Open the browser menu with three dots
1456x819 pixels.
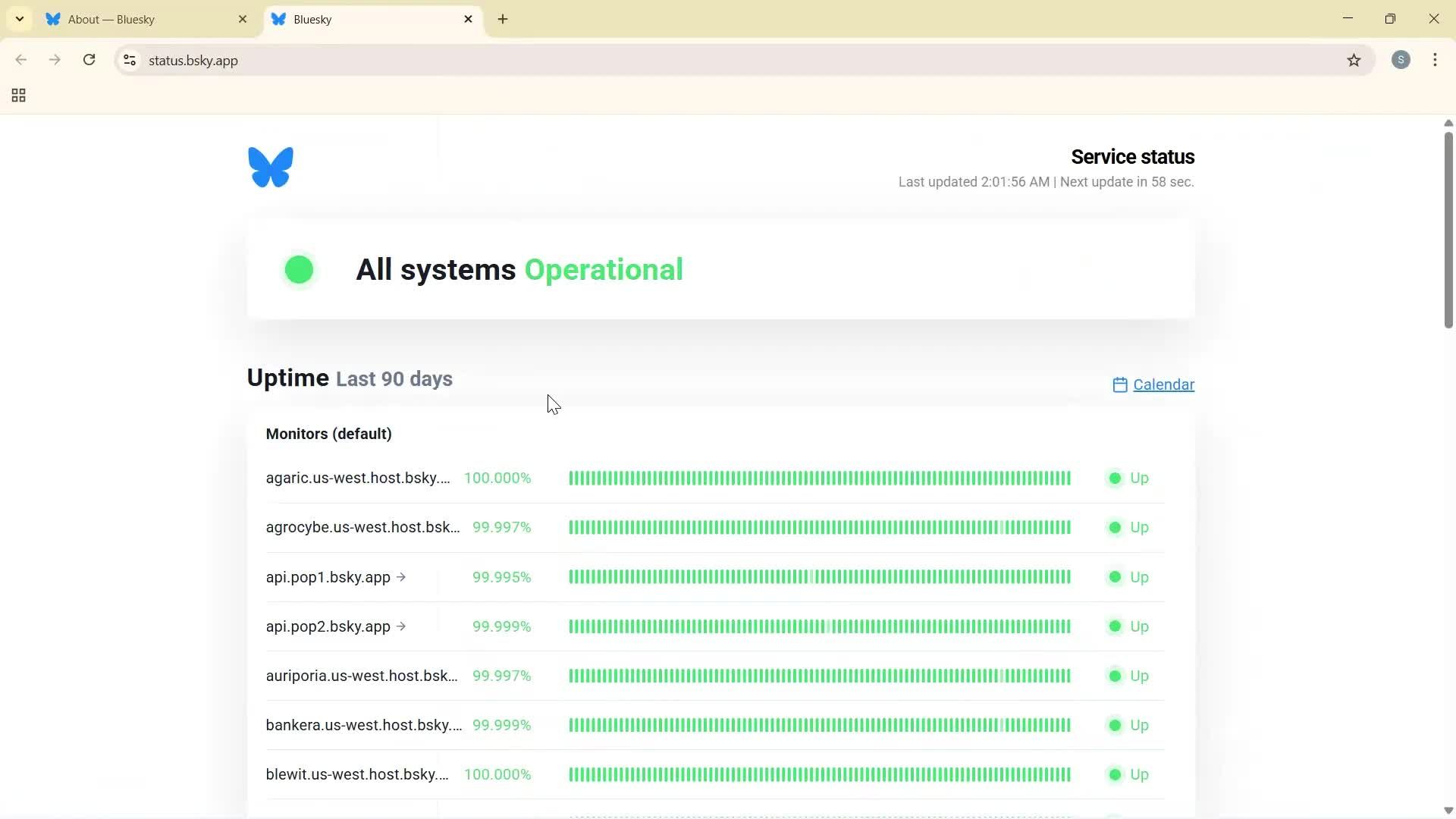pos(1436,60)
